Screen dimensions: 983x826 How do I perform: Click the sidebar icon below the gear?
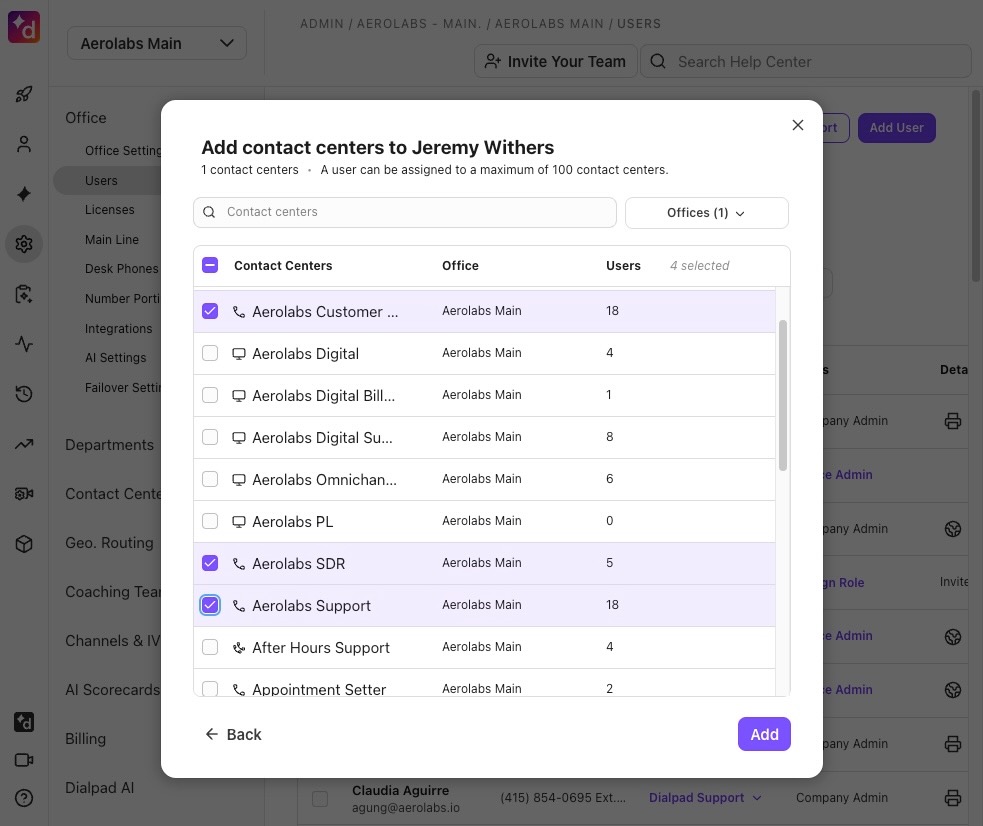[x=24, y=294]
